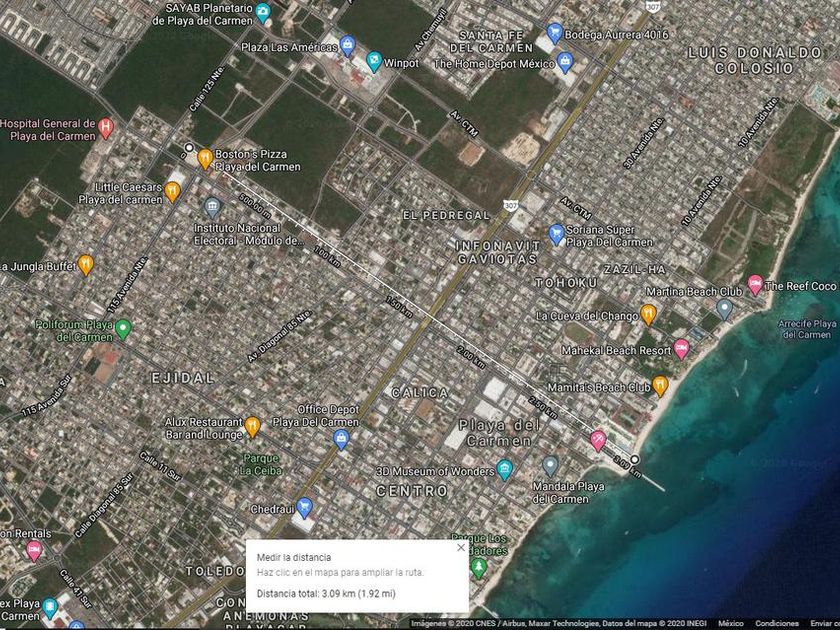840x630 pixels.
Task: Select La Cueva del Chango restaurant pin
Action: point(648,315)
